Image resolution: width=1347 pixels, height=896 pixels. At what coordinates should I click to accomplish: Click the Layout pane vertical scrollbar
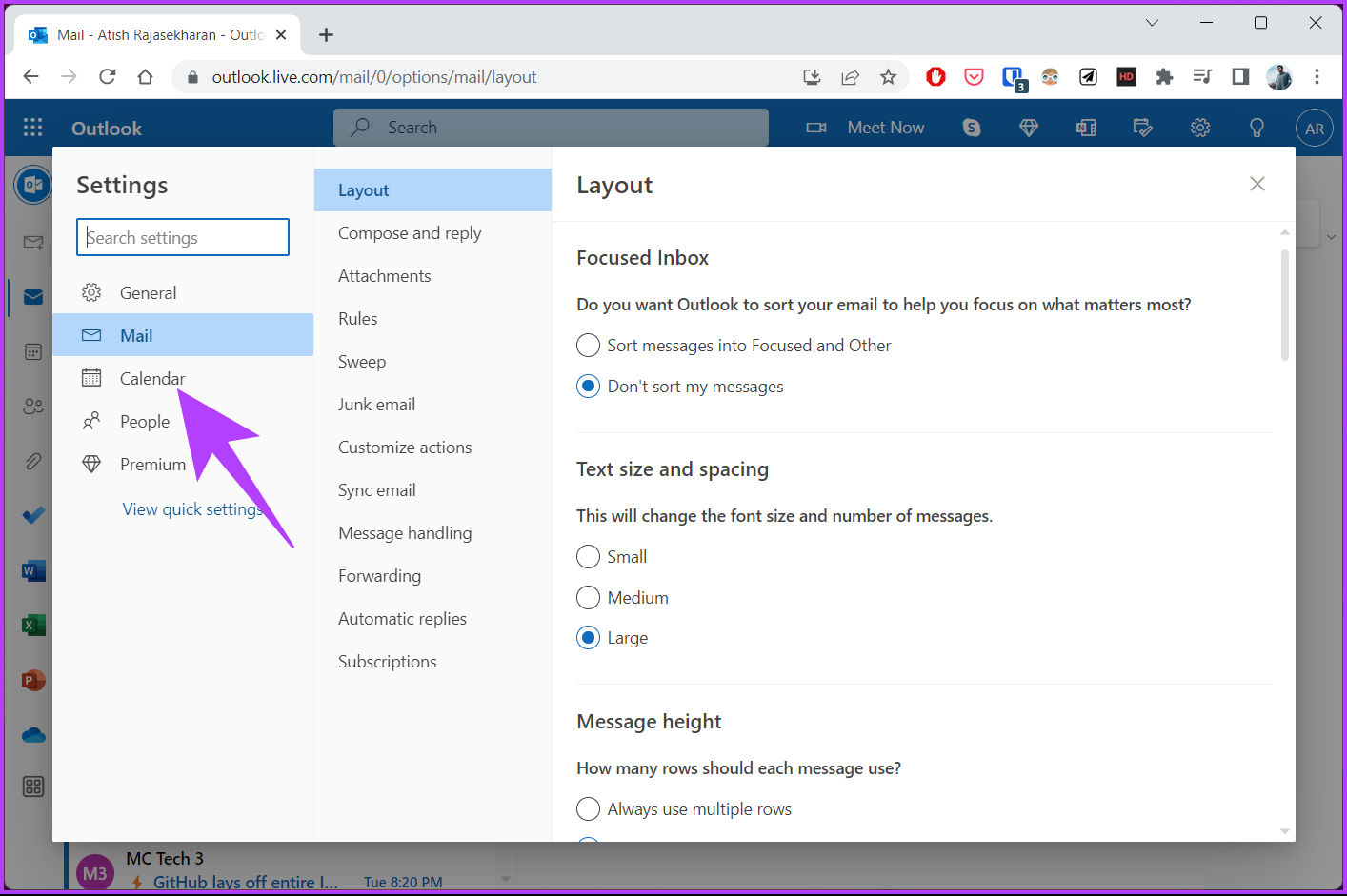pos(1284,305)
